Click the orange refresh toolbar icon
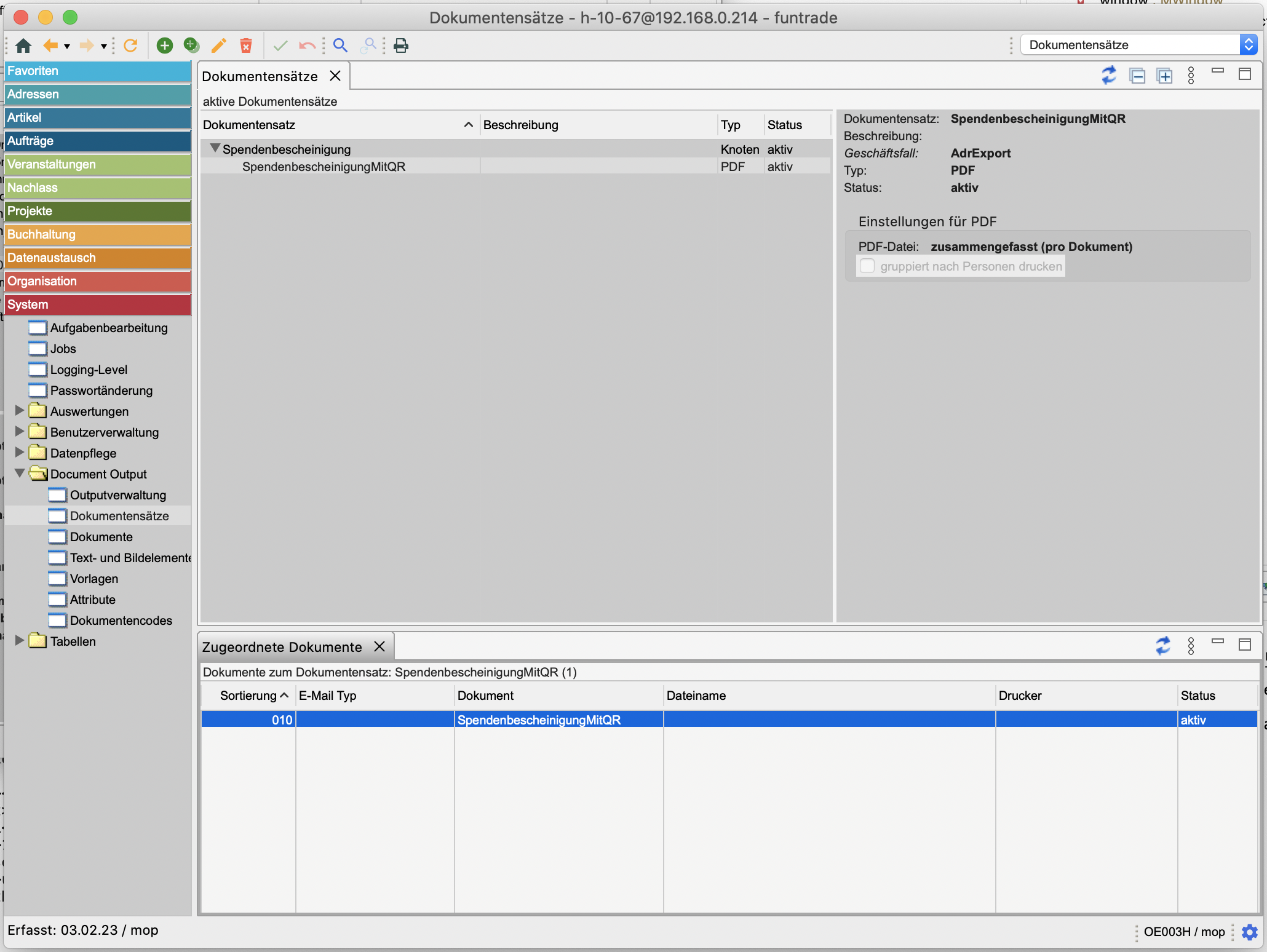 click(x=130, y=46)
